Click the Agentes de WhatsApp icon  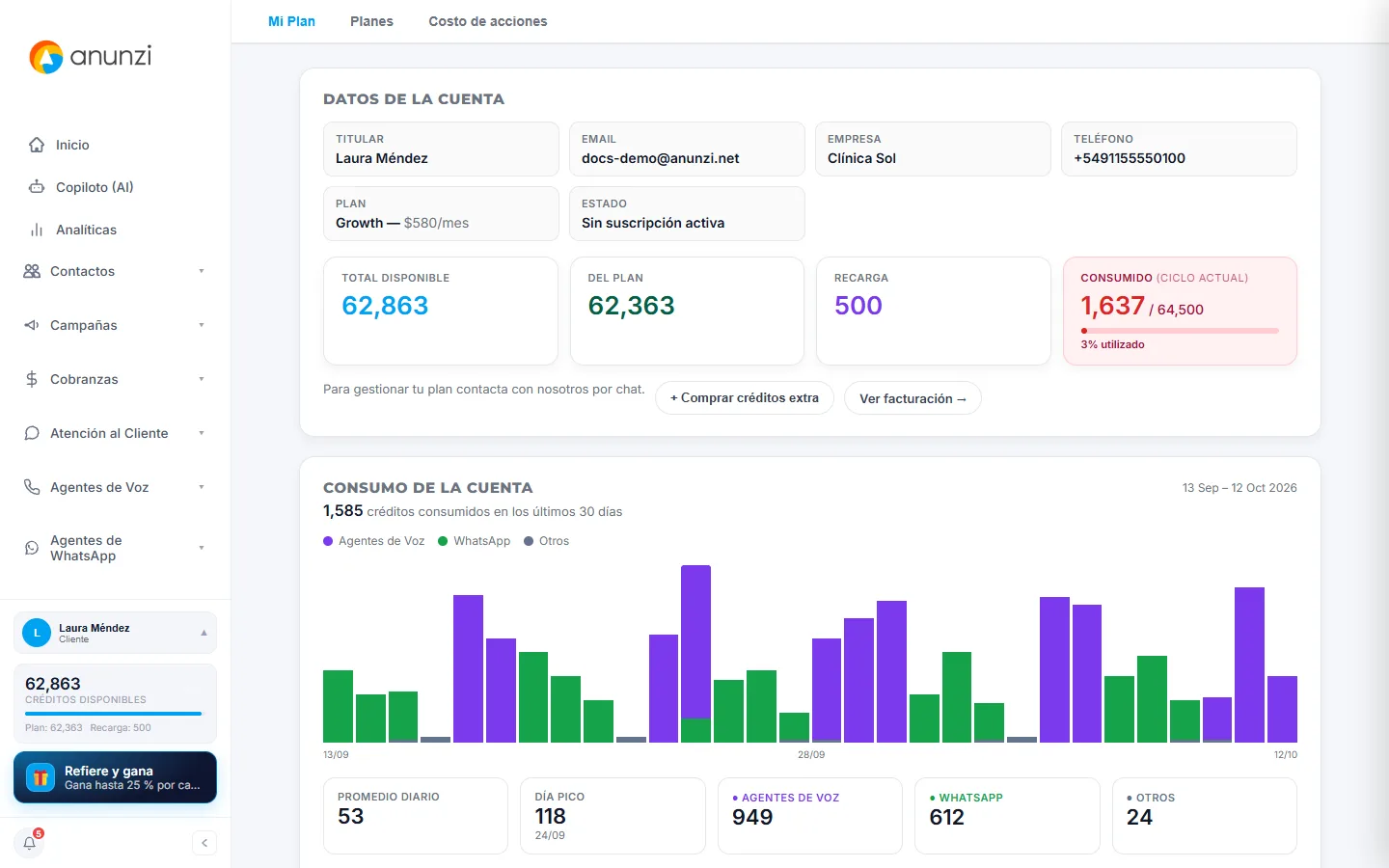tap(32, 548)
